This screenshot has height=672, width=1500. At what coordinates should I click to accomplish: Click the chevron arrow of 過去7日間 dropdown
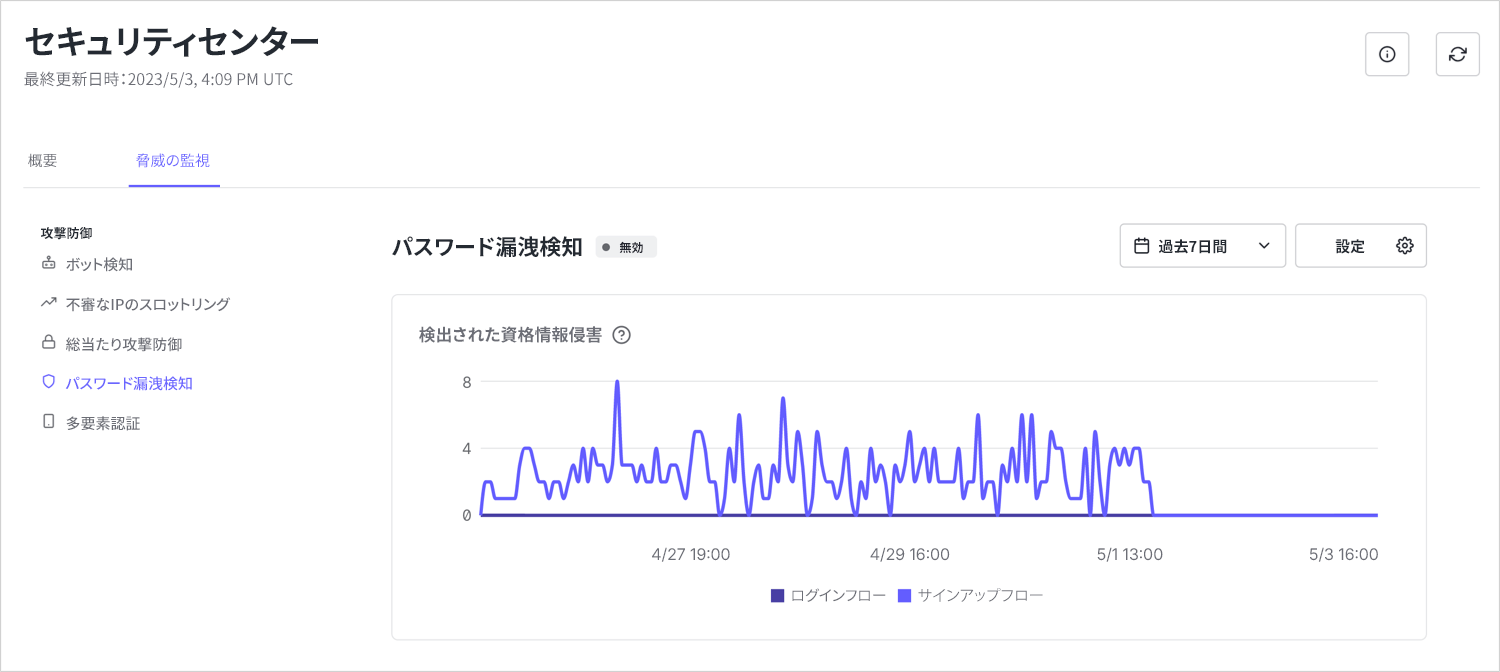[1263, 246]
